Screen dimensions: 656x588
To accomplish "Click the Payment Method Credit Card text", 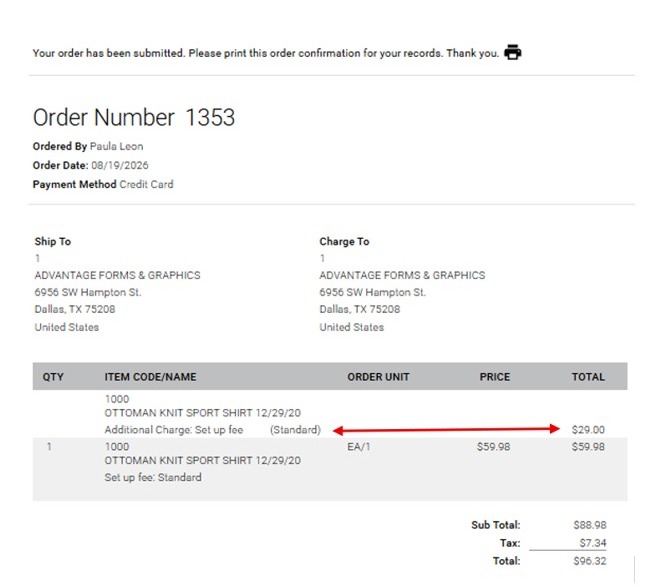I will click(146, 185).
